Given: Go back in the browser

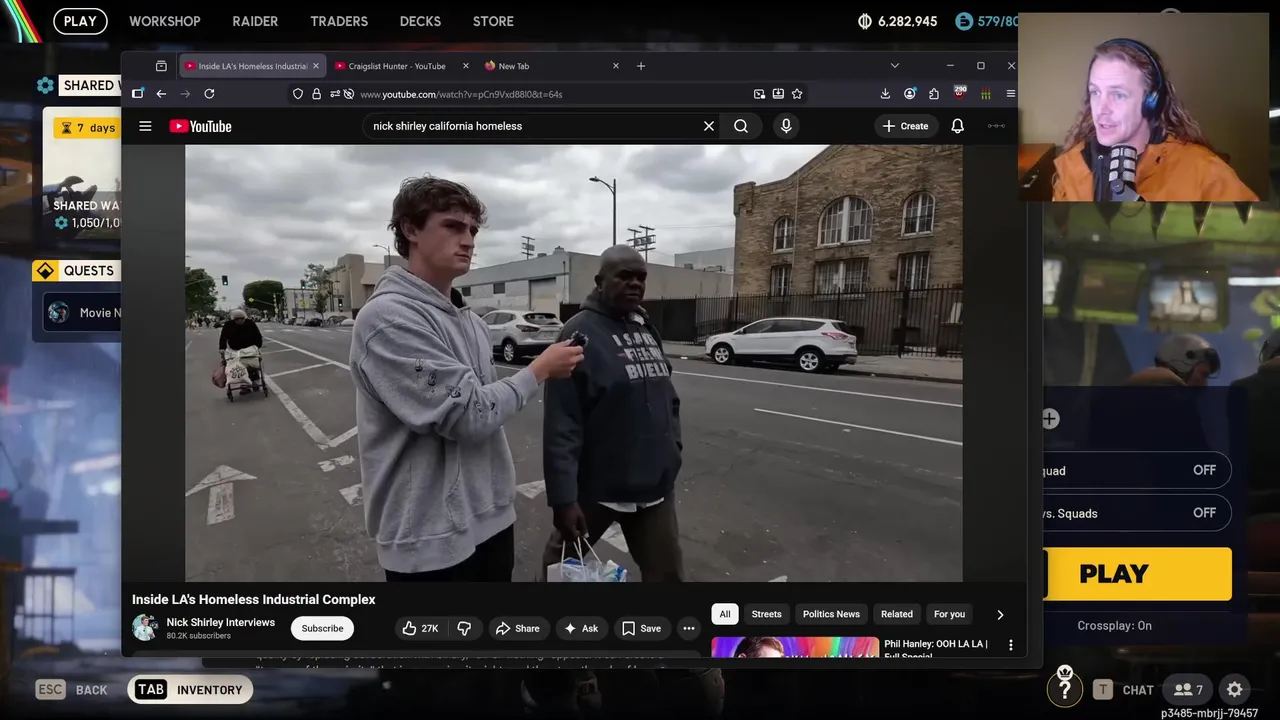Looking at the screenshot, I should (161, 94).
